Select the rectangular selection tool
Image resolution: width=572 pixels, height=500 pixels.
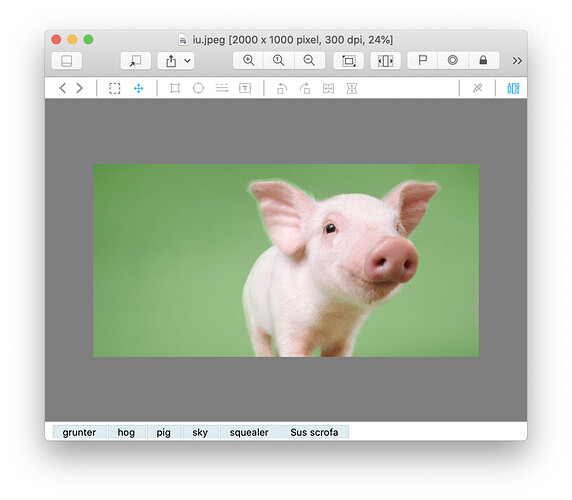115,88
